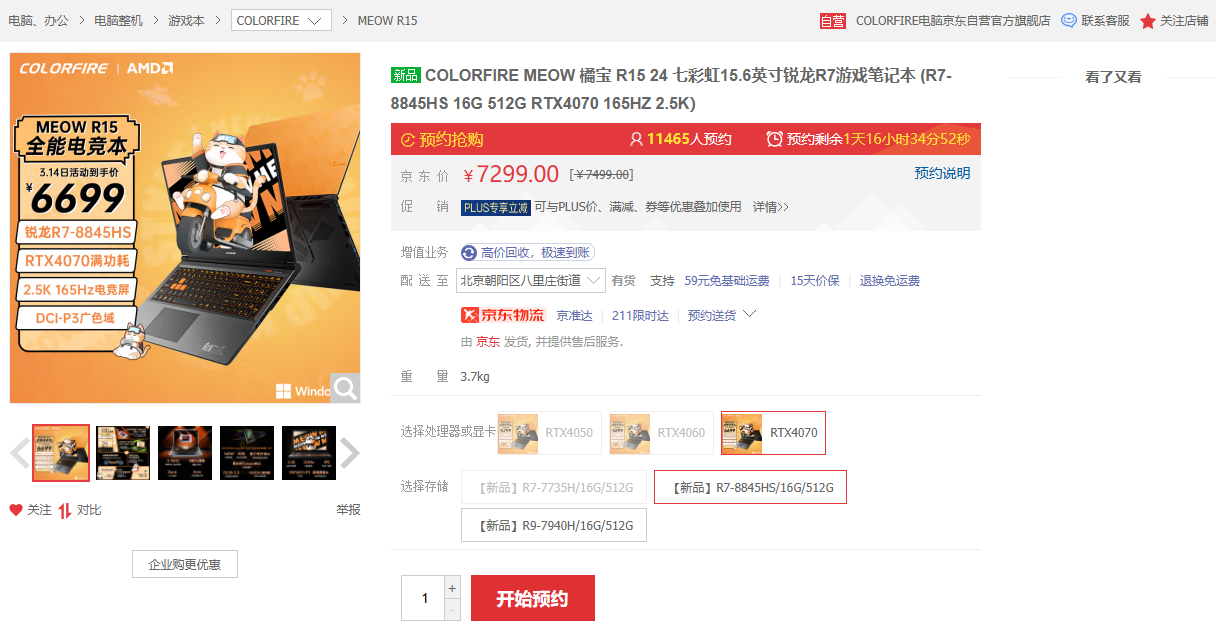The width and height of the screenshot is (1216, 637).
Task: Go to 电脑、办公 breadcrumb category
Action: pos(39,20)
